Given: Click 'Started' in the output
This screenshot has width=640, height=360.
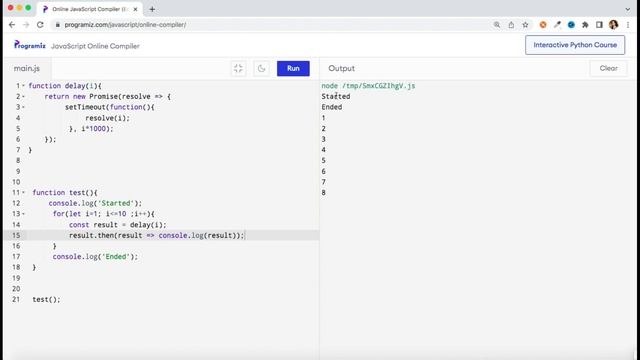Looking at the screenshot, I should (336, 96).
